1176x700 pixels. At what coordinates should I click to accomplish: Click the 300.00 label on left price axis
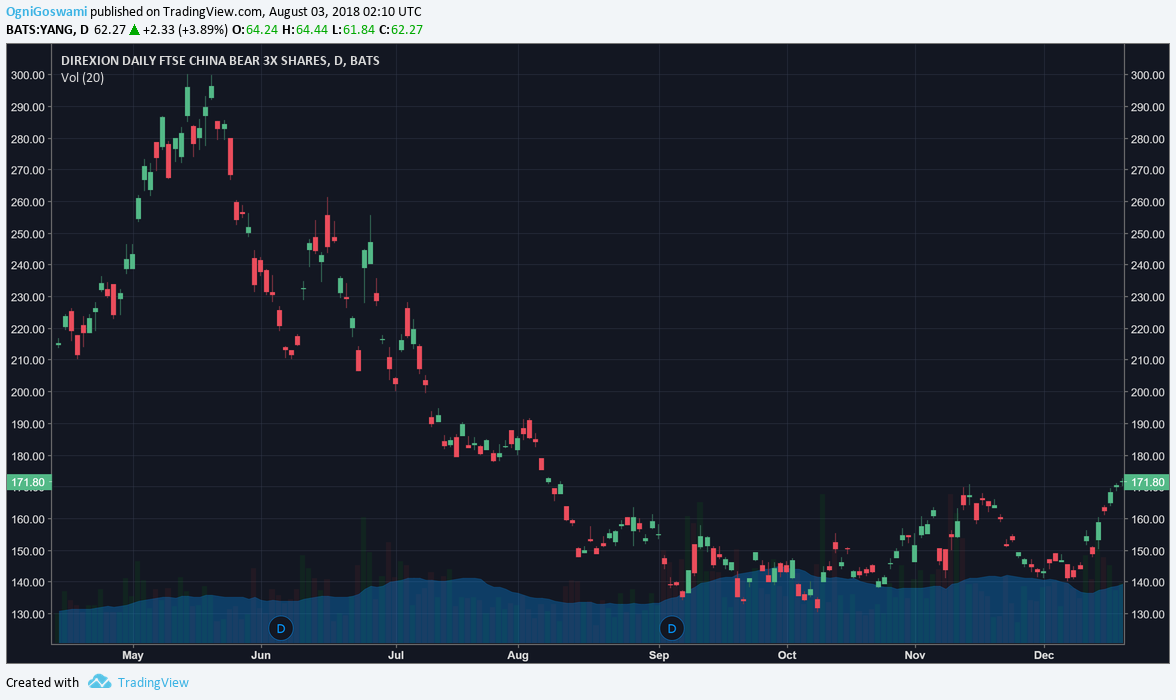[x=28, y=75]
